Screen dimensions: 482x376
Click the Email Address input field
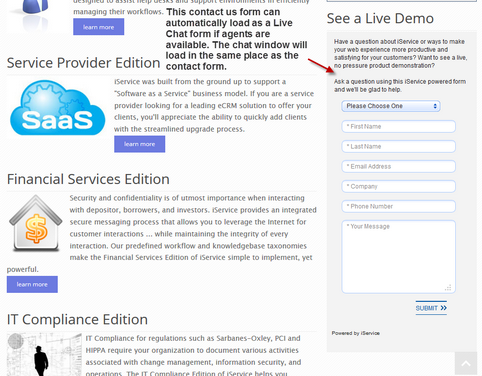398,167
